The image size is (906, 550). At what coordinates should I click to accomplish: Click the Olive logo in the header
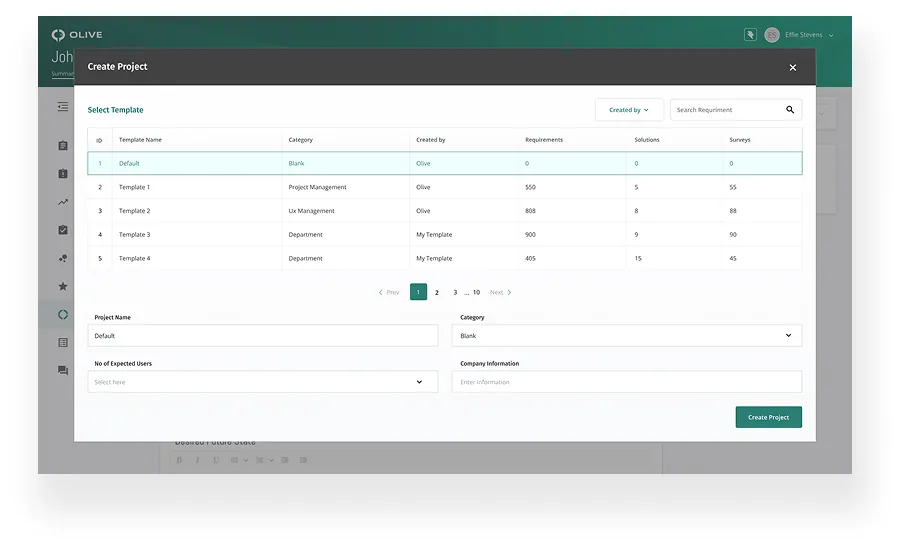(77, 35)
